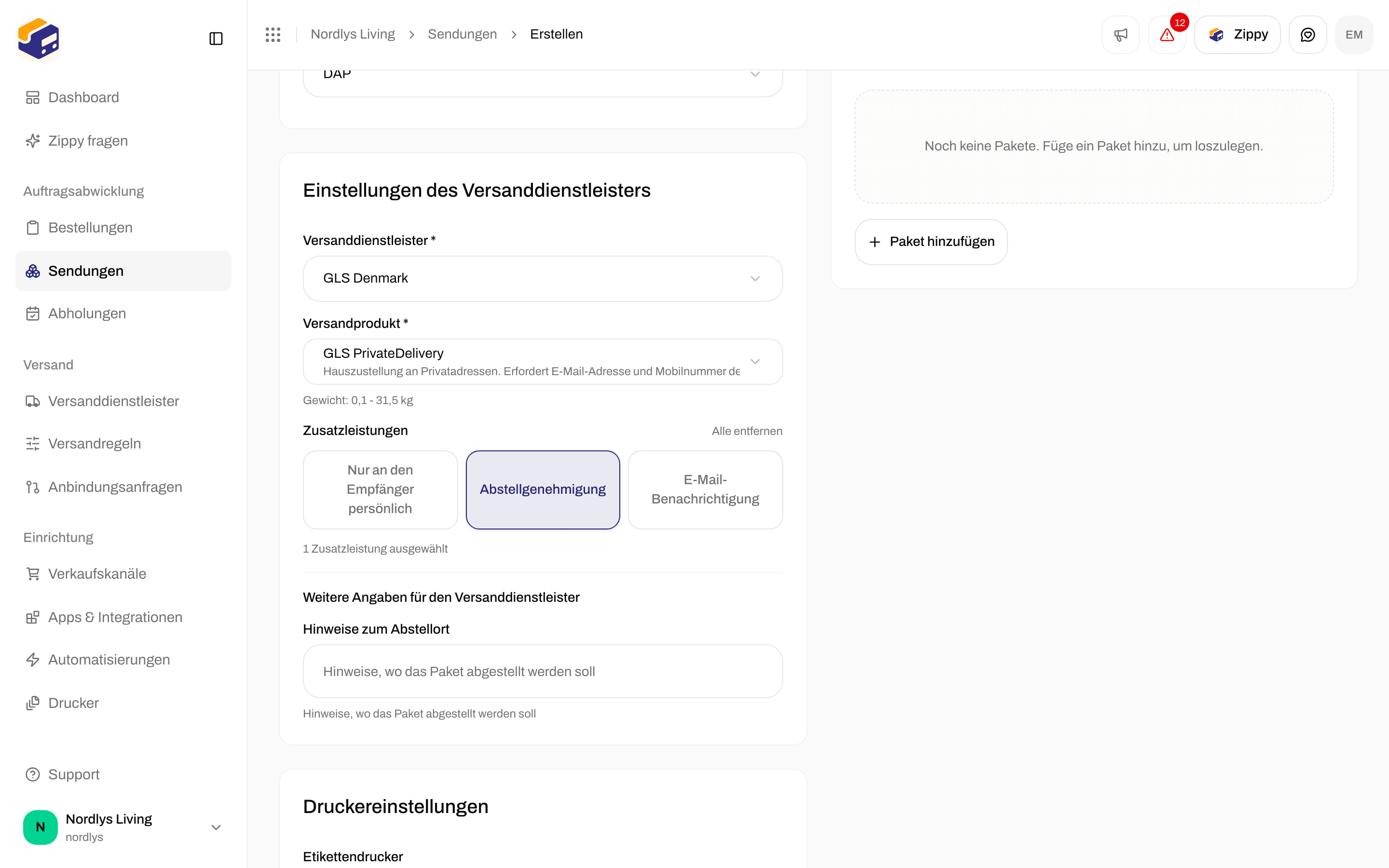Open announcements megaphone icon

(x=1120, y=34)
